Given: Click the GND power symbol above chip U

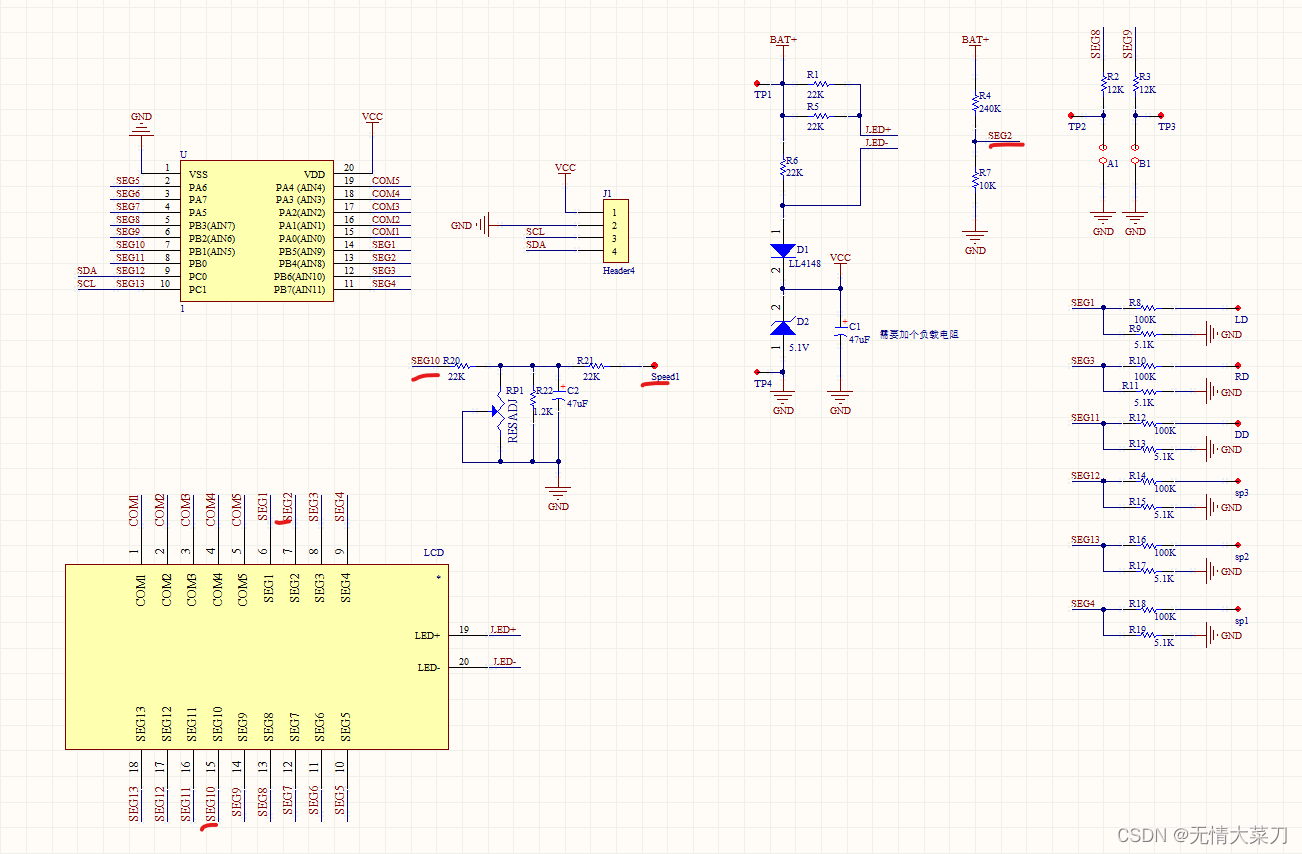Looking at the screenshot, I should click(142, 127).
